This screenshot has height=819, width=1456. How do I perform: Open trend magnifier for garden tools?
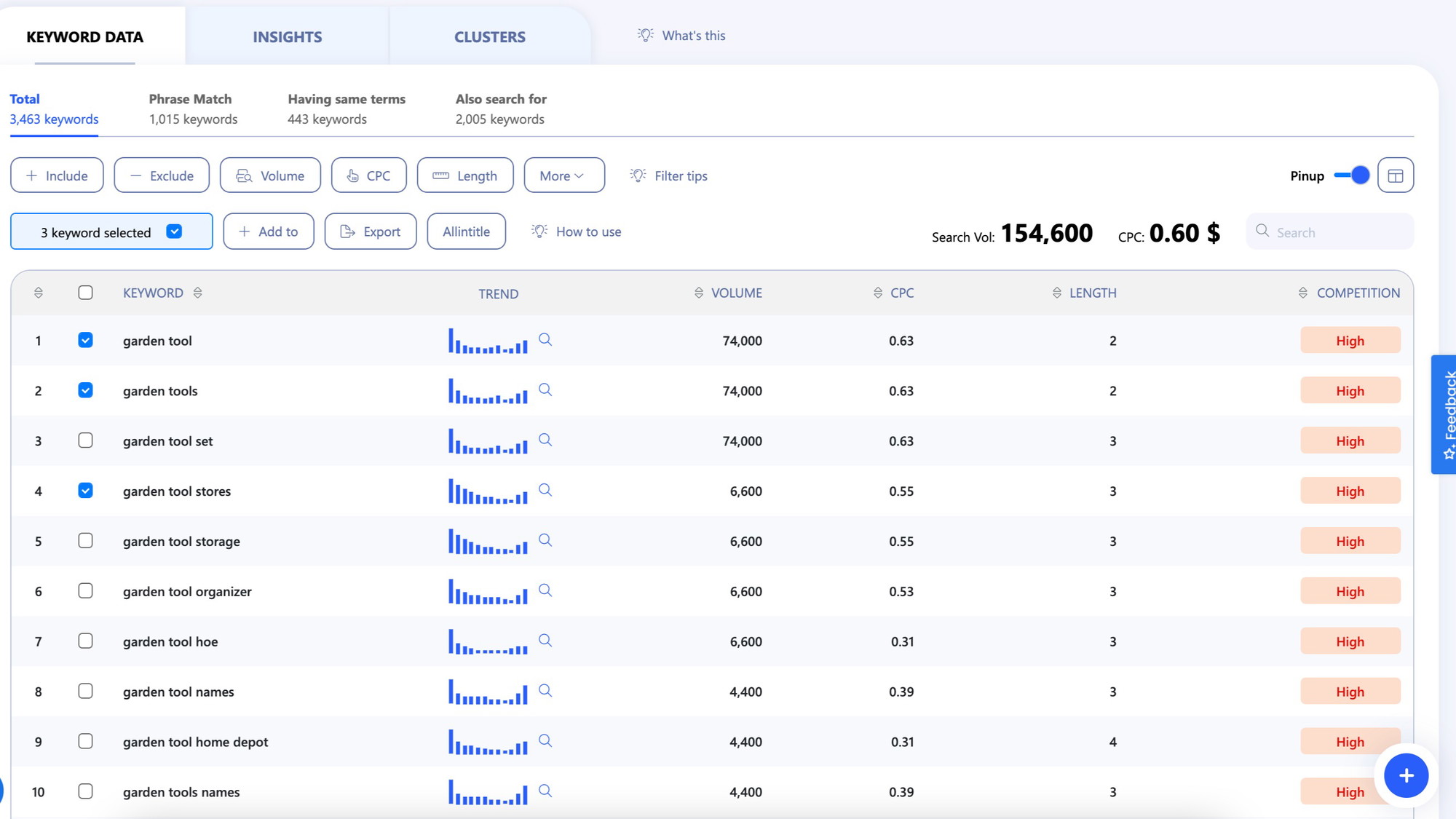pyautogui.click(x=545, y=389)
